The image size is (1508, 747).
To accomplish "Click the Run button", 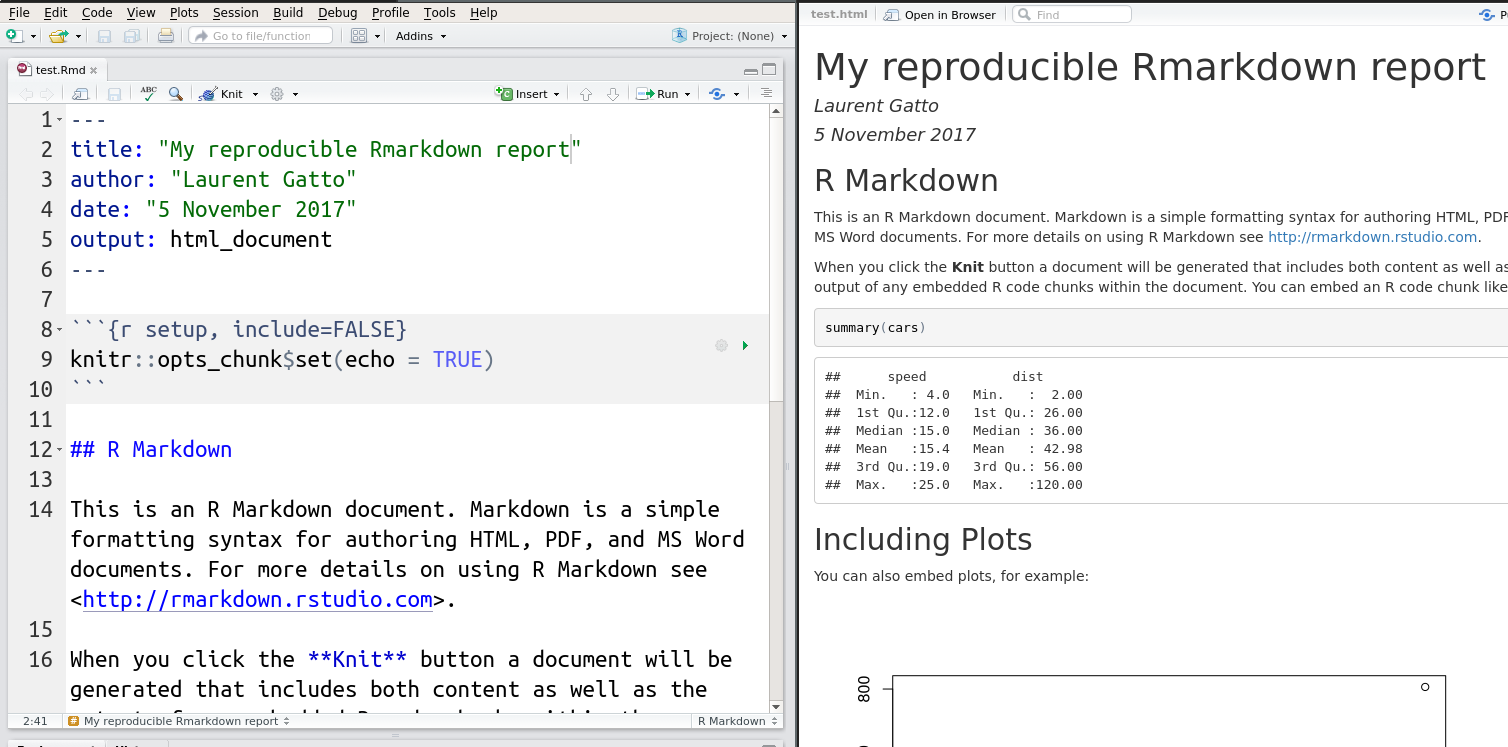I will (x=660, y=94).
